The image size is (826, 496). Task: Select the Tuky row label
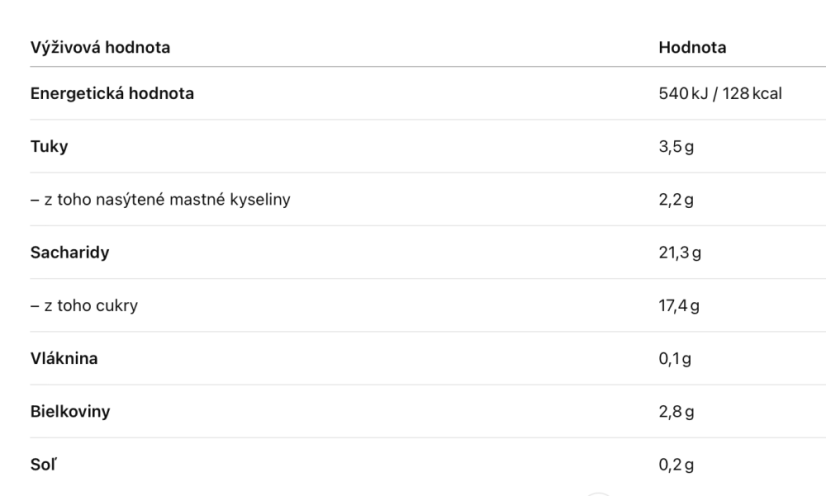click(49, 146)
